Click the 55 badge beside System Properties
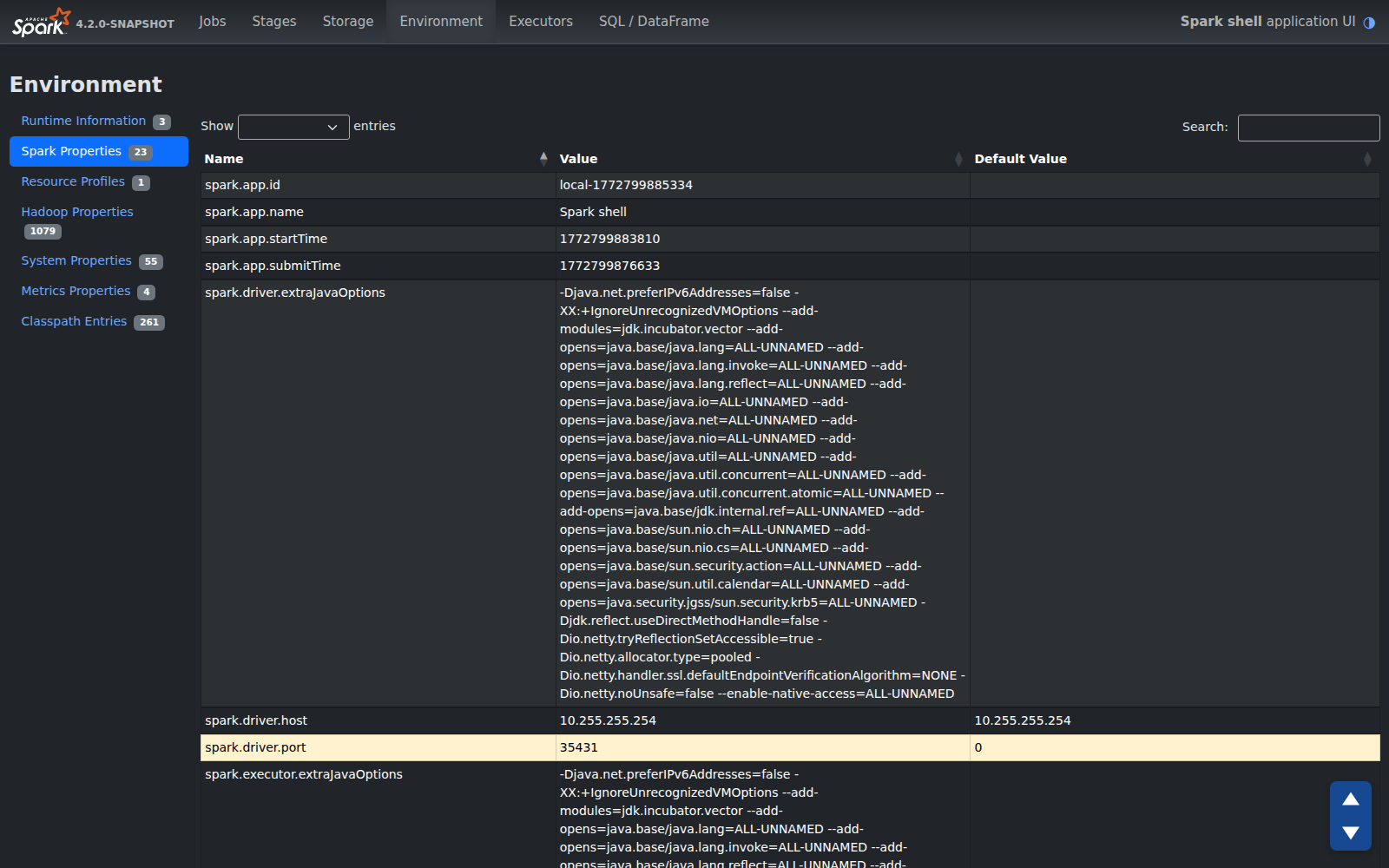1389x868 pixels. tap(150, 260)
